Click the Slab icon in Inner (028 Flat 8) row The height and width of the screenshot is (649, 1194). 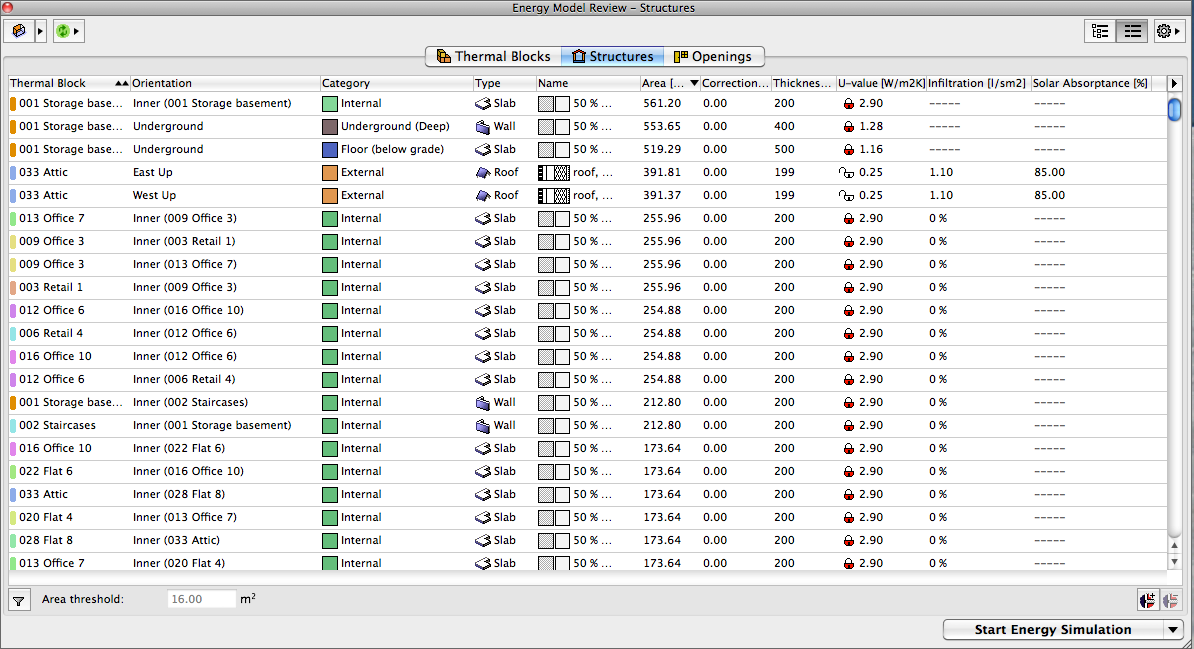coord(483,494)
